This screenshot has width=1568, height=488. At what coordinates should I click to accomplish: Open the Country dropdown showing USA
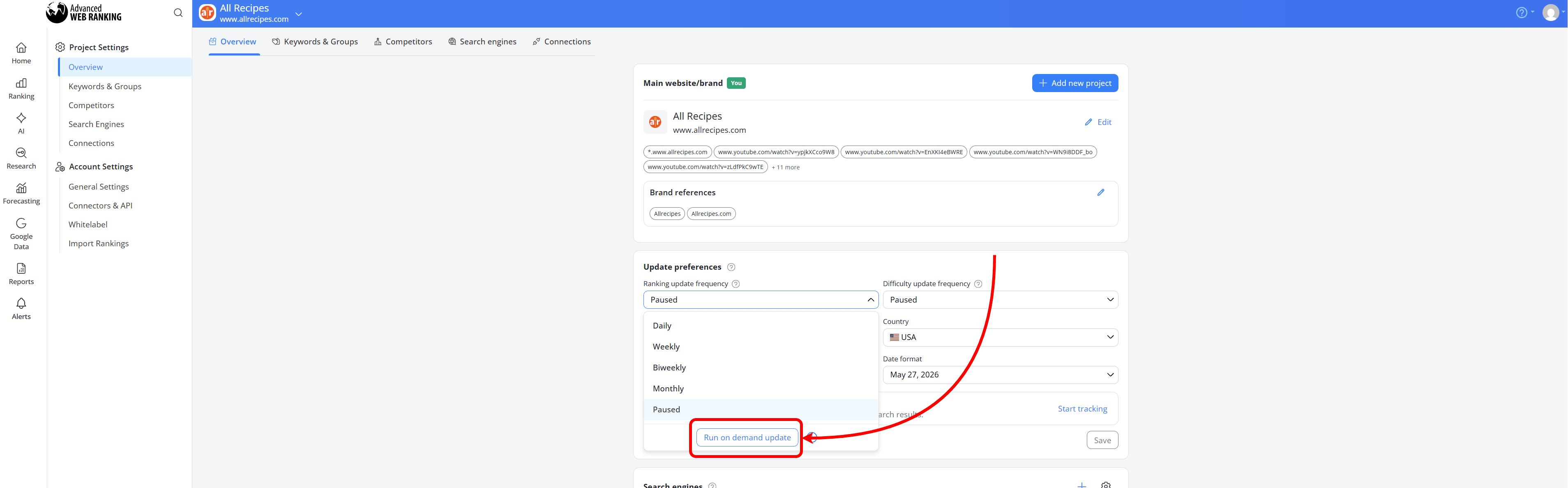[x=1000, y=337]
